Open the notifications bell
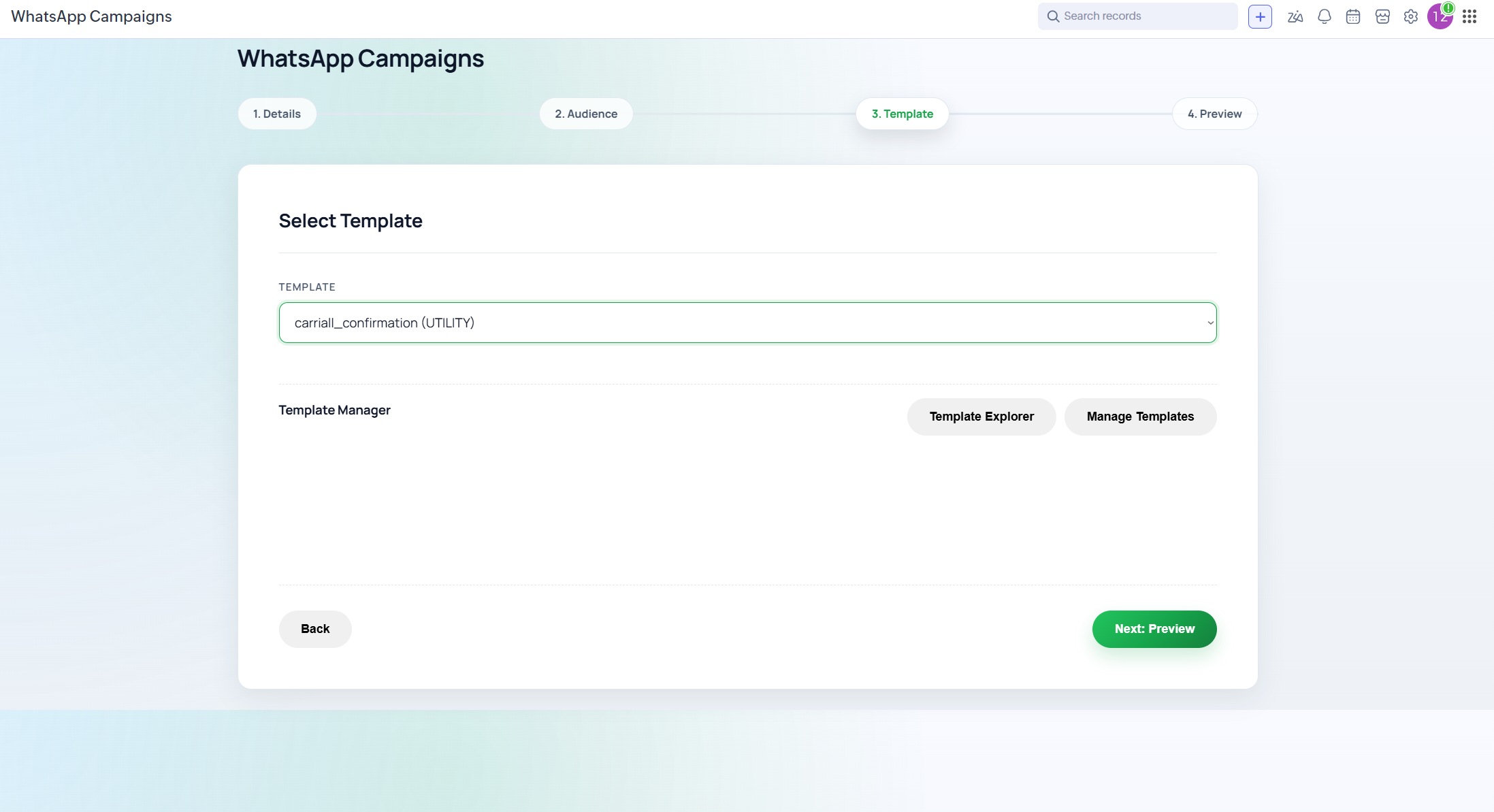 coord(1324,16)
